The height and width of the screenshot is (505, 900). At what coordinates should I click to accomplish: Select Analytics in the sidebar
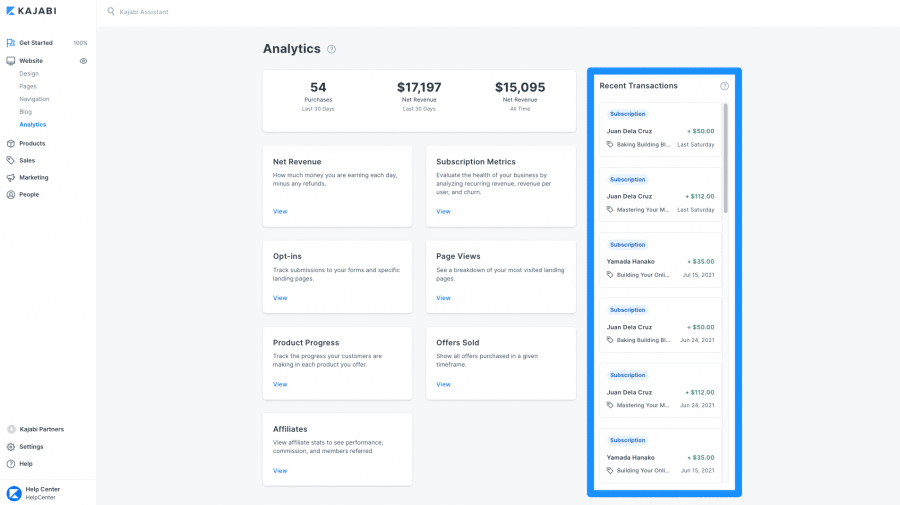point(32,124)
